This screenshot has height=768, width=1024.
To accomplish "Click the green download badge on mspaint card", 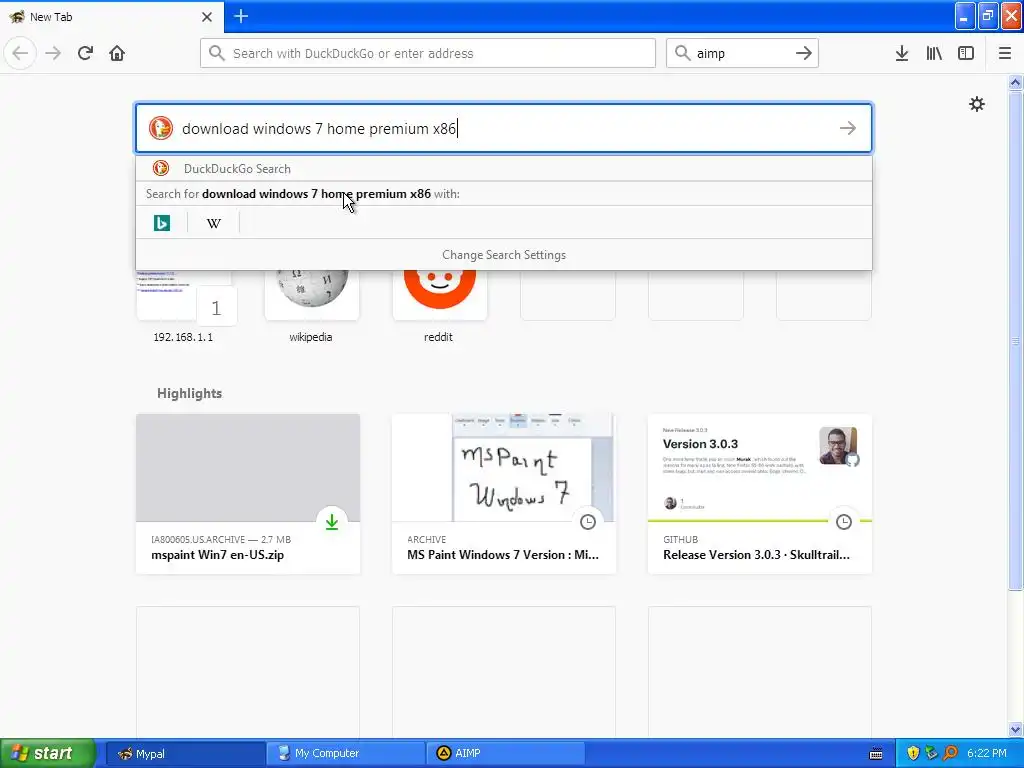I will 332,522.
